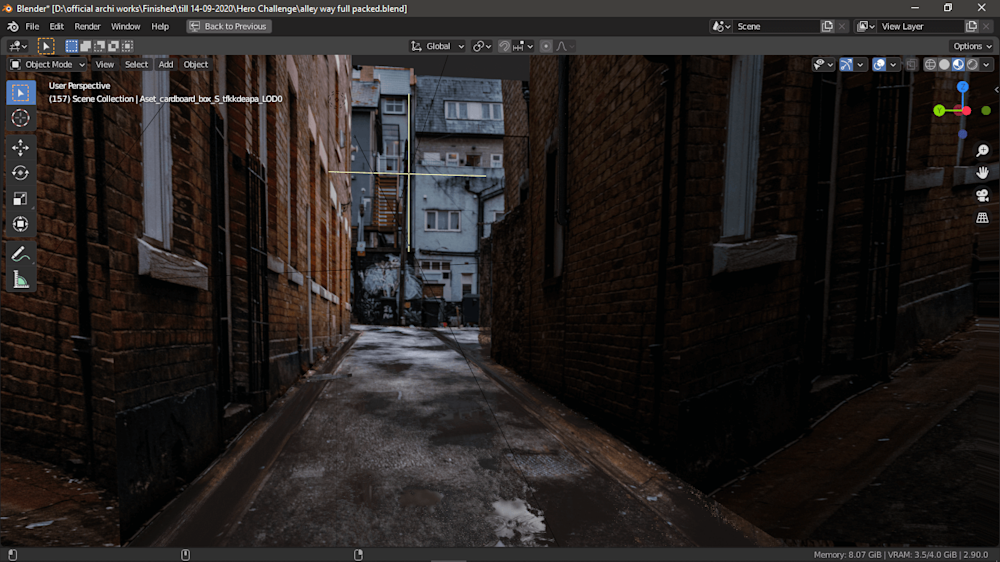Click the Scene name field
The height and width of the screenshot is (562, 1000).
(x=776, y=26)
